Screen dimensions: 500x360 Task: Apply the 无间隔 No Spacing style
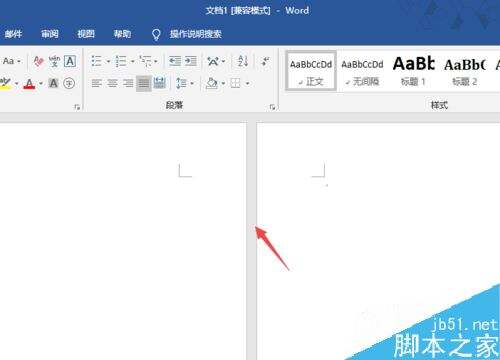[x=362, y=71]
